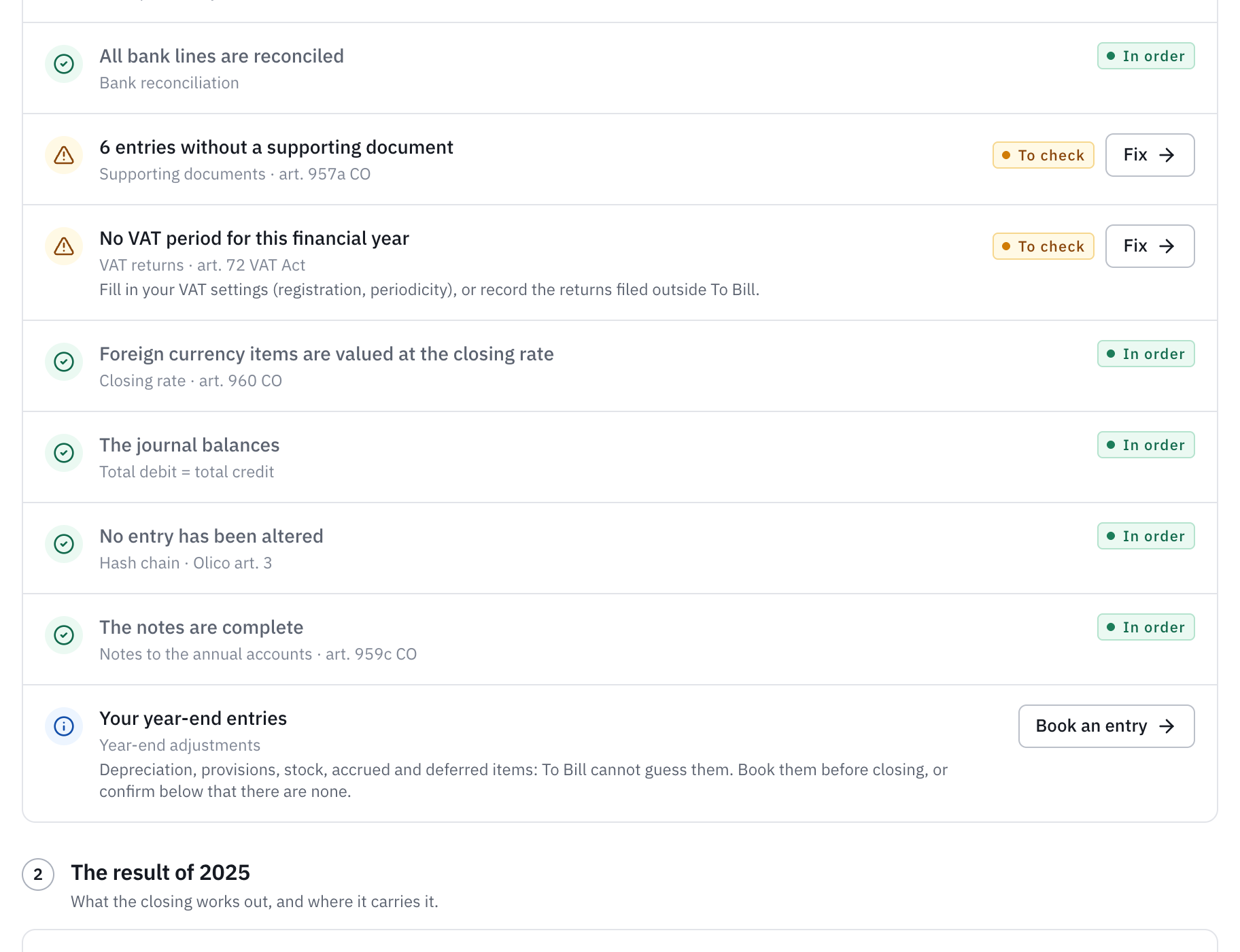Click the In order badge for bank reconciliation

[x=1146, y=56]
